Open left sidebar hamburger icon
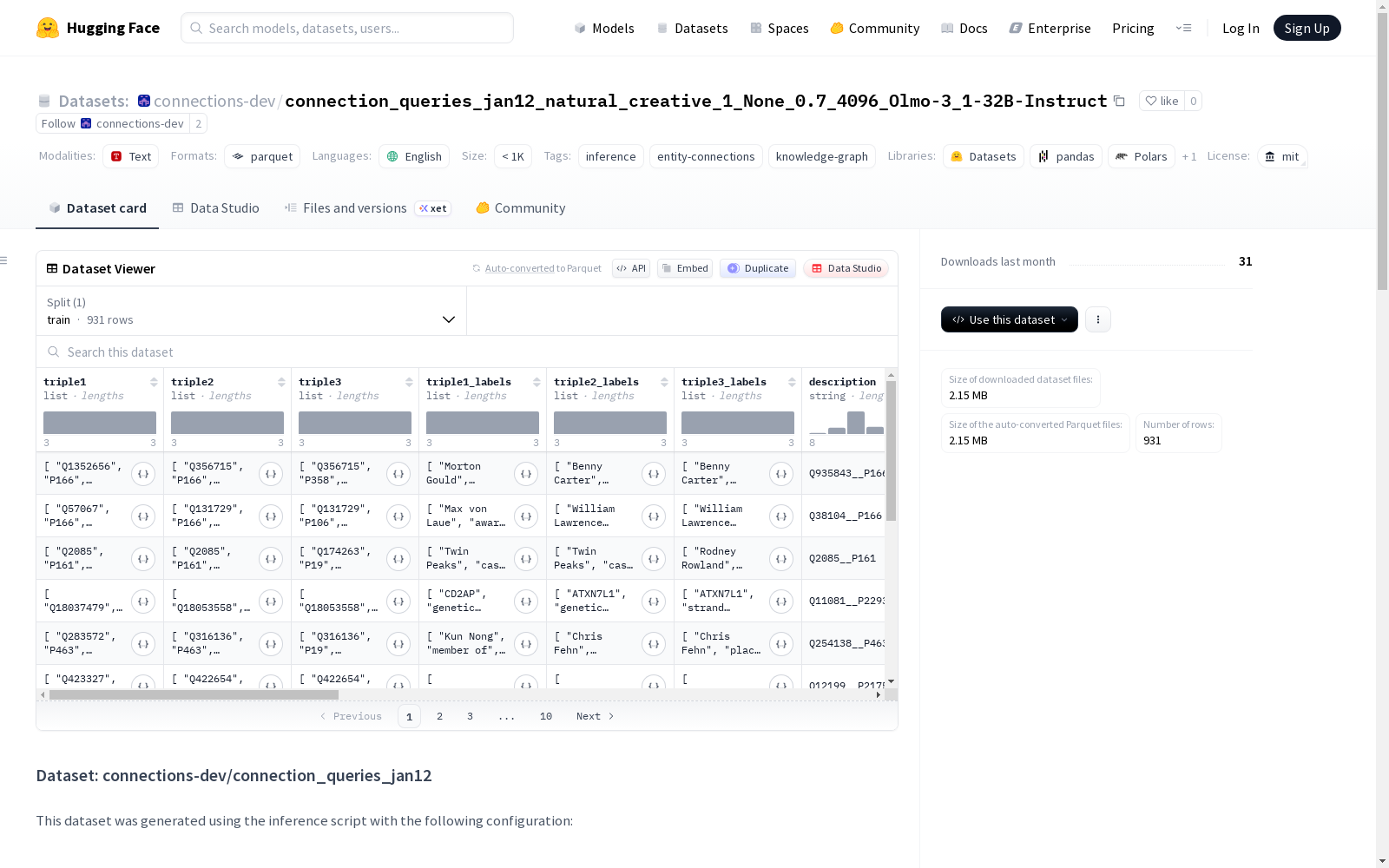 tap(3, 260)
